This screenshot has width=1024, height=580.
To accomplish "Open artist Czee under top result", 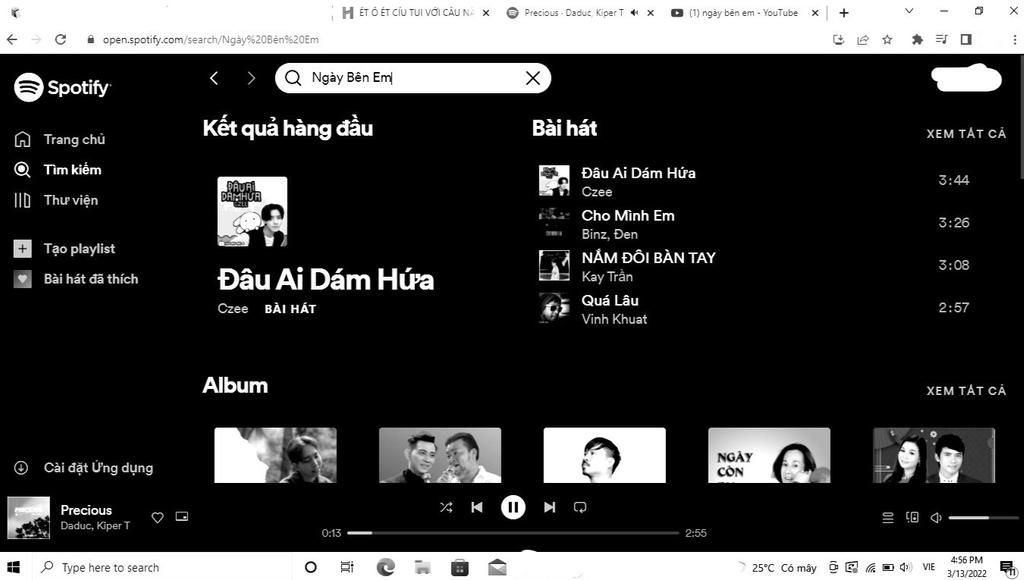I will (232, 308).
